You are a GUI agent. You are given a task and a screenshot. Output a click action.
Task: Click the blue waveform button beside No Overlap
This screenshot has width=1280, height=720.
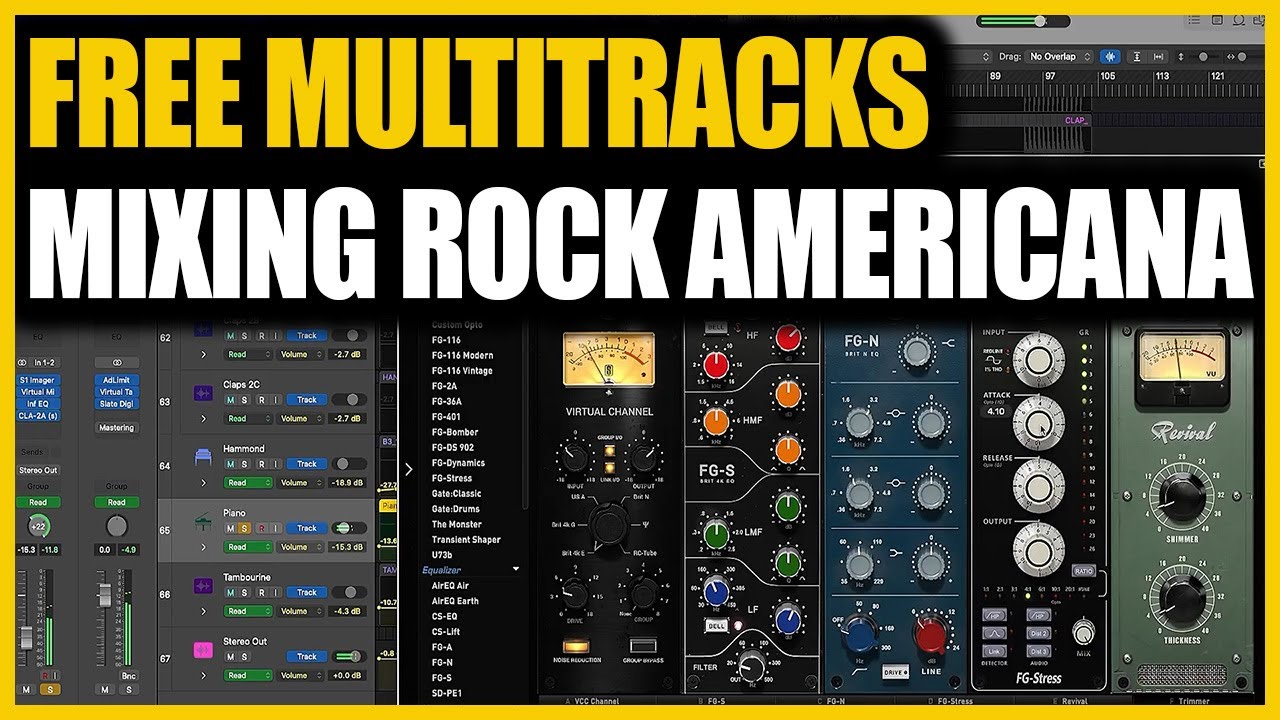pyautogui.click(x=1111, y=56)
